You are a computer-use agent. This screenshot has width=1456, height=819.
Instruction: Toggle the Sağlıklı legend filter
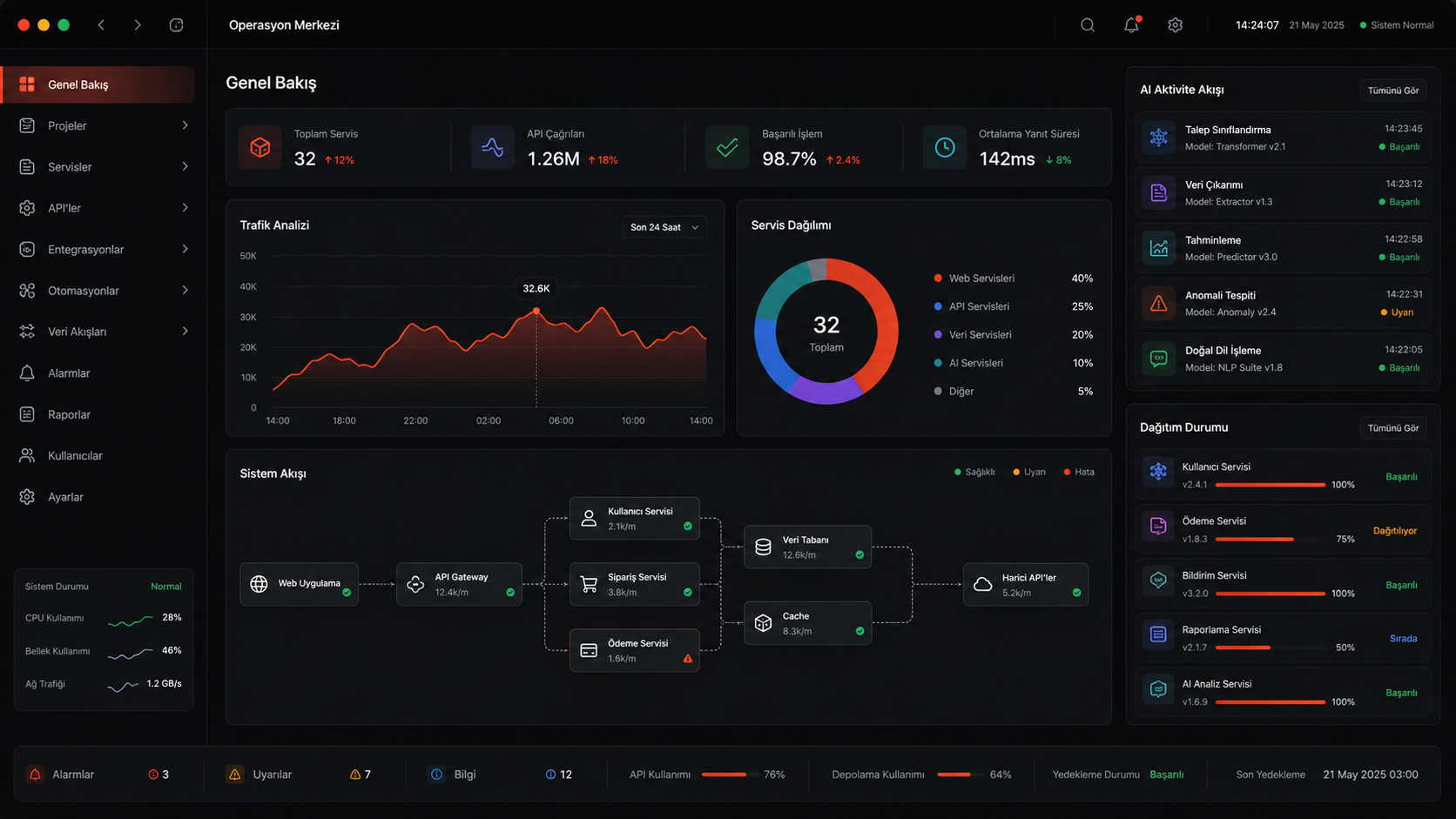tap(974, 472)
